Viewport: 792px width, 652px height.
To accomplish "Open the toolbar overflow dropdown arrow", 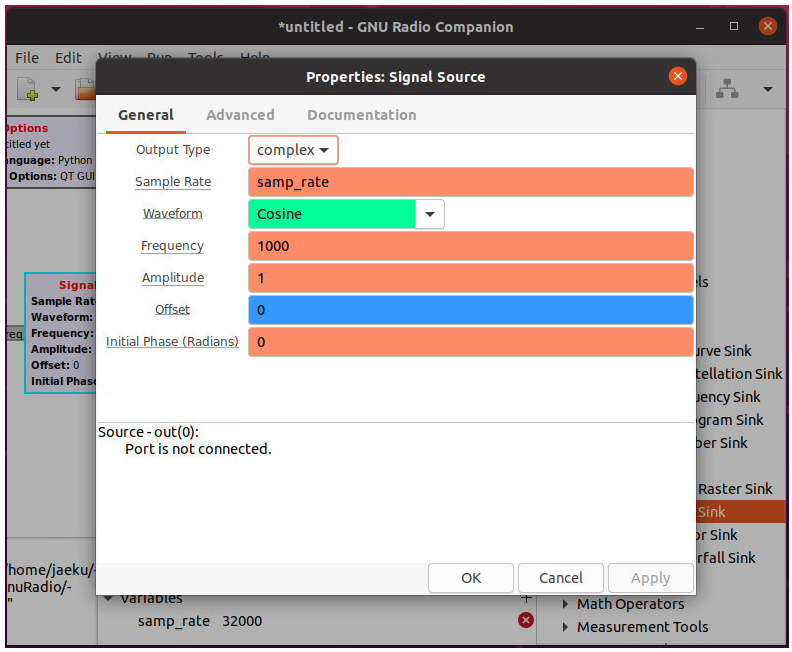I will click(x=768, y=89).
